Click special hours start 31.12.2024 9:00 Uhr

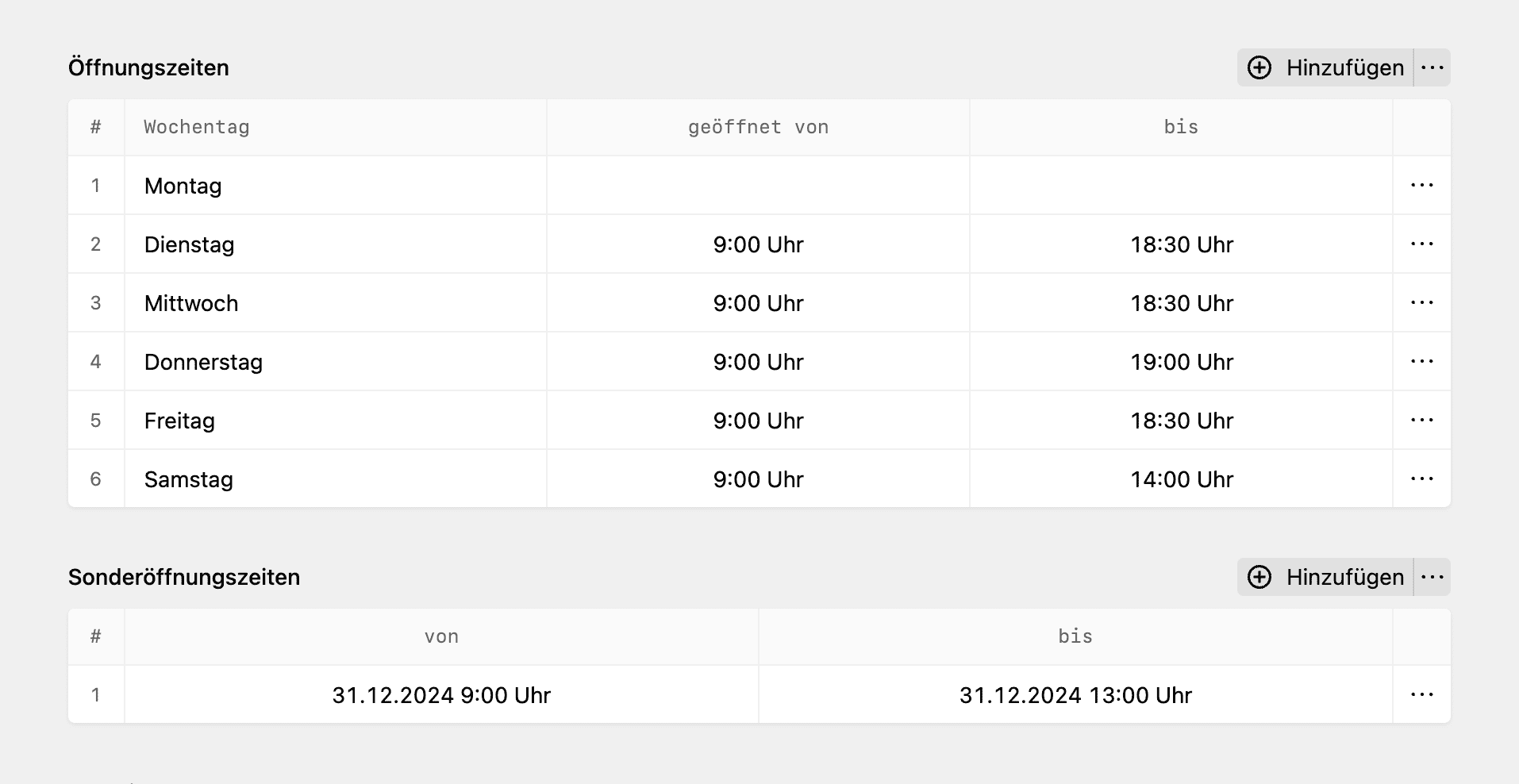pyautogui.click(x=441, y=695)
